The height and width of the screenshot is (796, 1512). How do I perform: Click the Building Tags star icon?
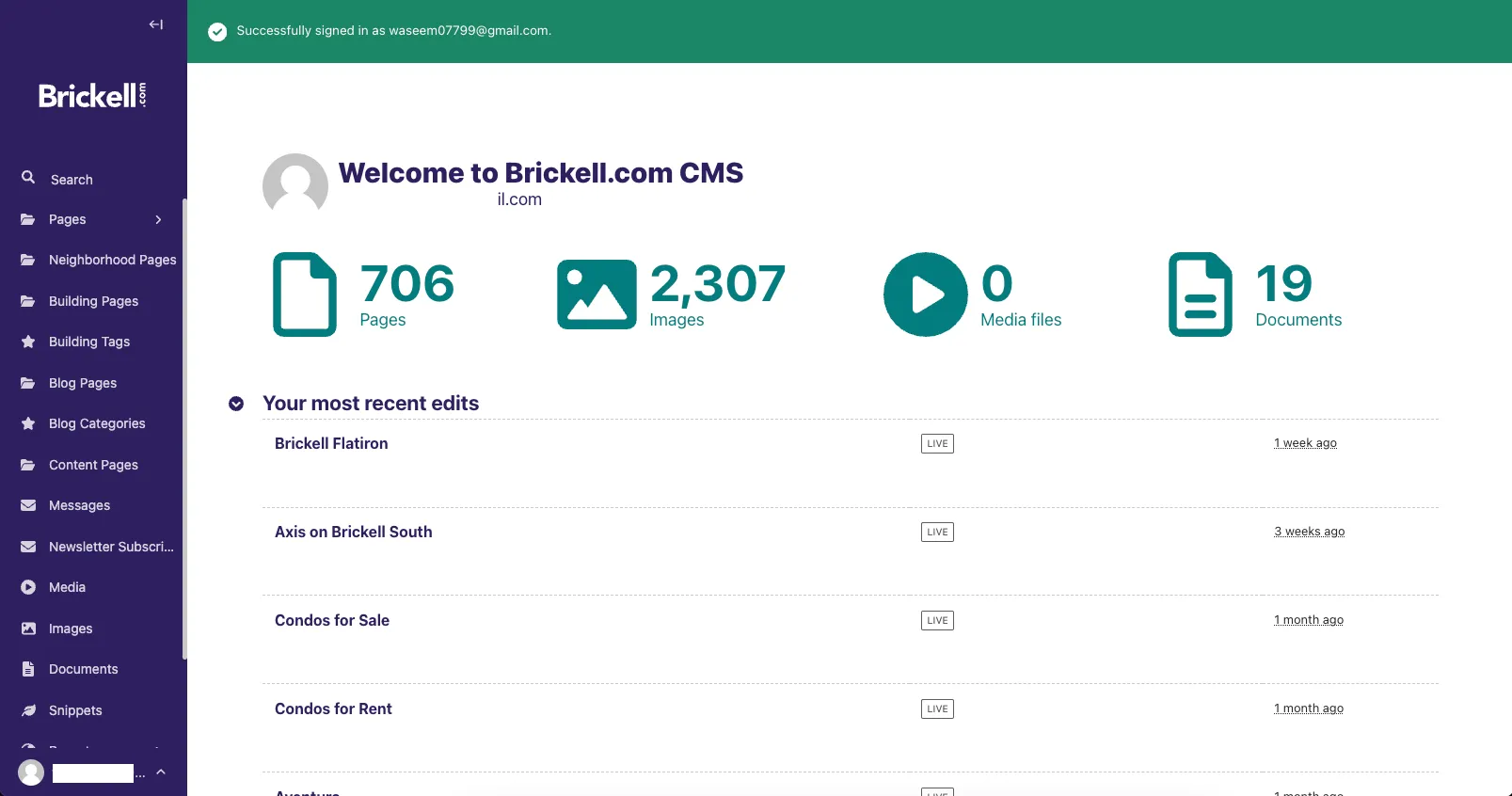click(28, 342)
